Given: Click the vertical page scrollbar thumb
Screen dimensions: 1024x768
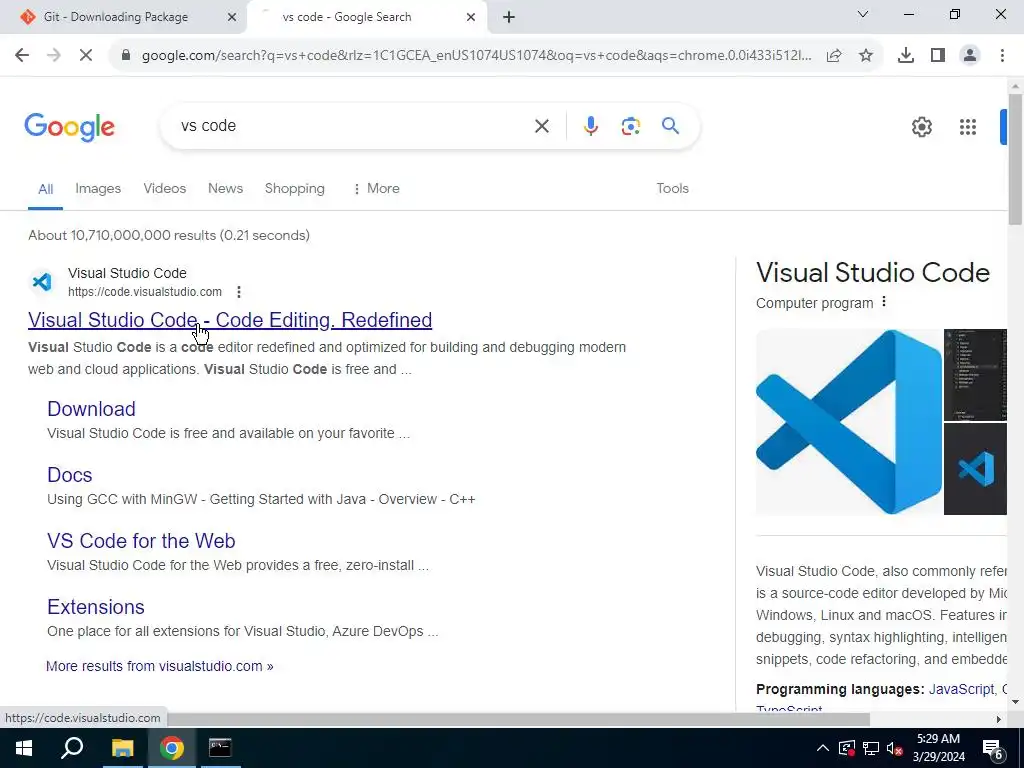Looking at the screenshot, I should pyautogui.click(x=1015, y=159).
